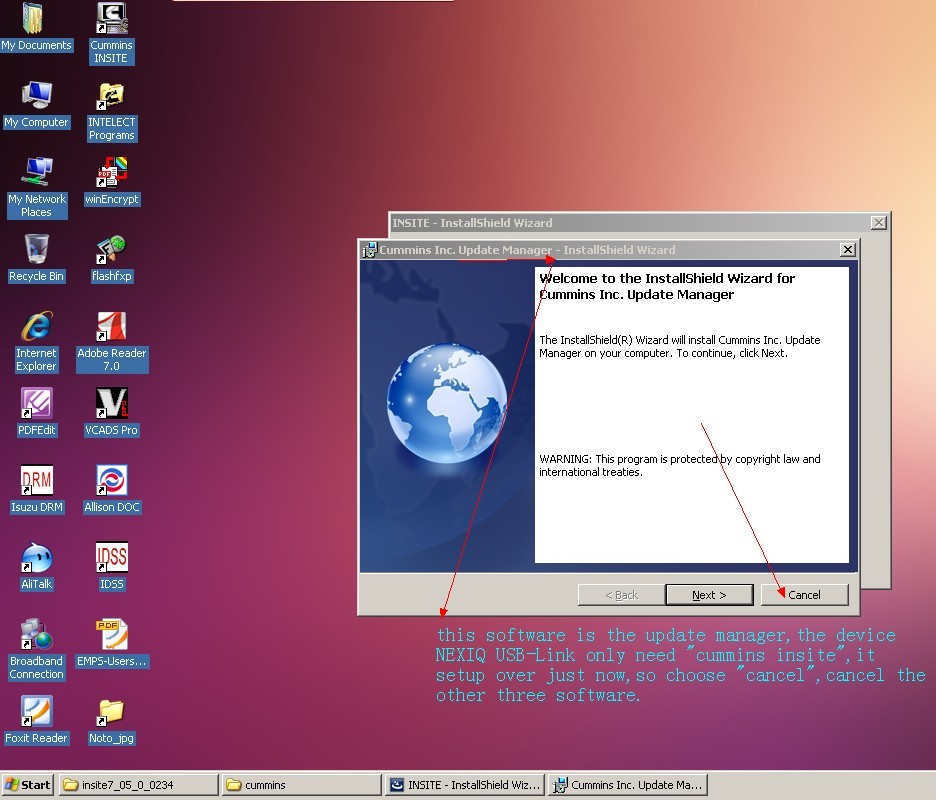Open the Windows Start menu
The width and height of the screenshot is (936, 800).
[28, 785]
